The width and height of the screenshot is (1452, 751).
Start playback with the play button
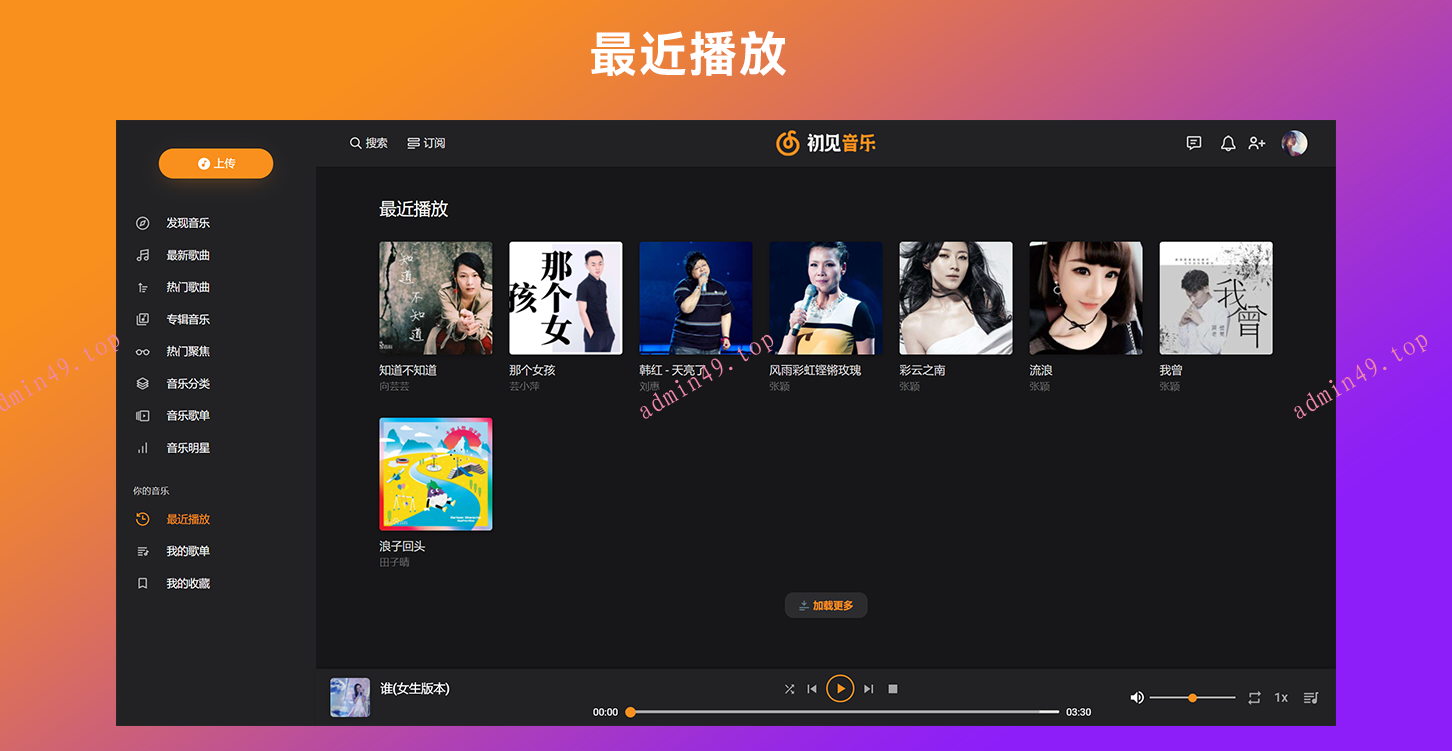click(x=840, y=688)
